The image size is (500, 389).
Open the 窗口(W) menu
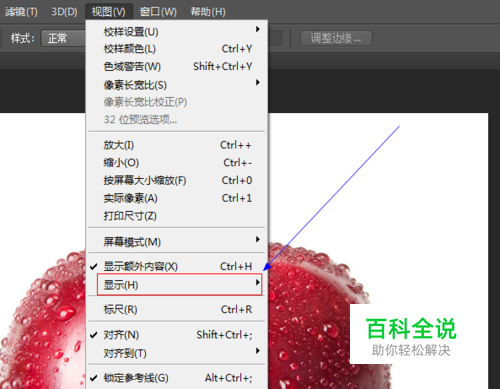pyautogui.click(x=158, y=12)
